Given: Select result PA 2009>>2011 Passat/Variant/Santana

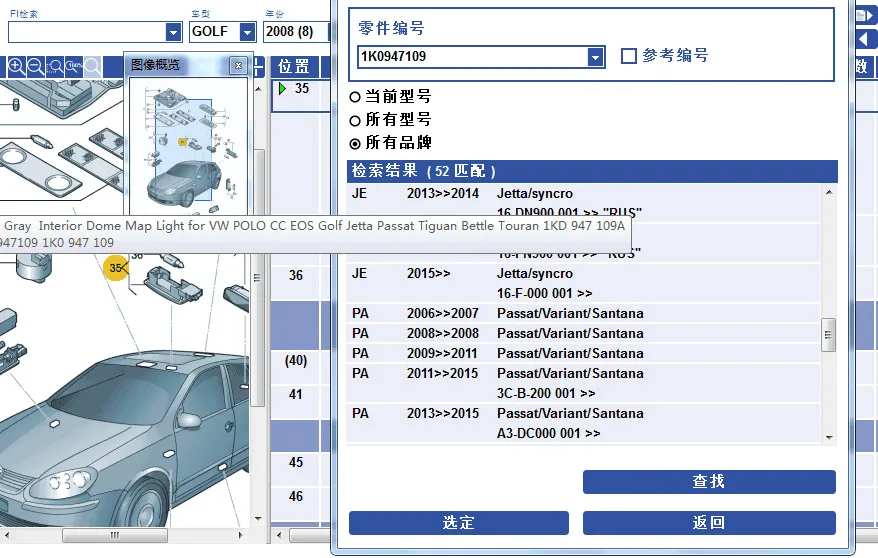Looking at the screenshot, I should 583,354.
